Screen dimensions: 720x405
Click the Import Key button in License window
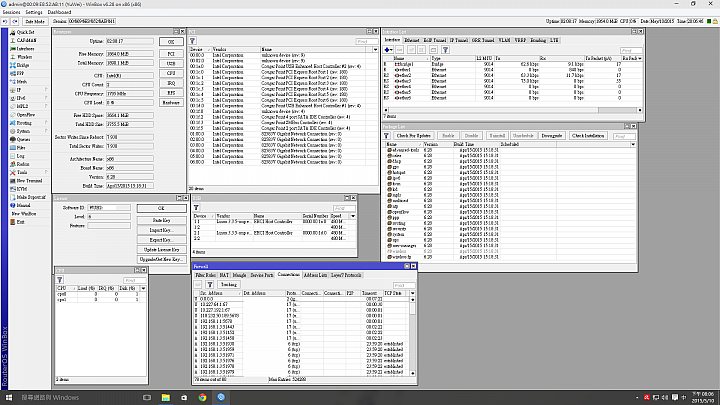click(x=161, y=230)
